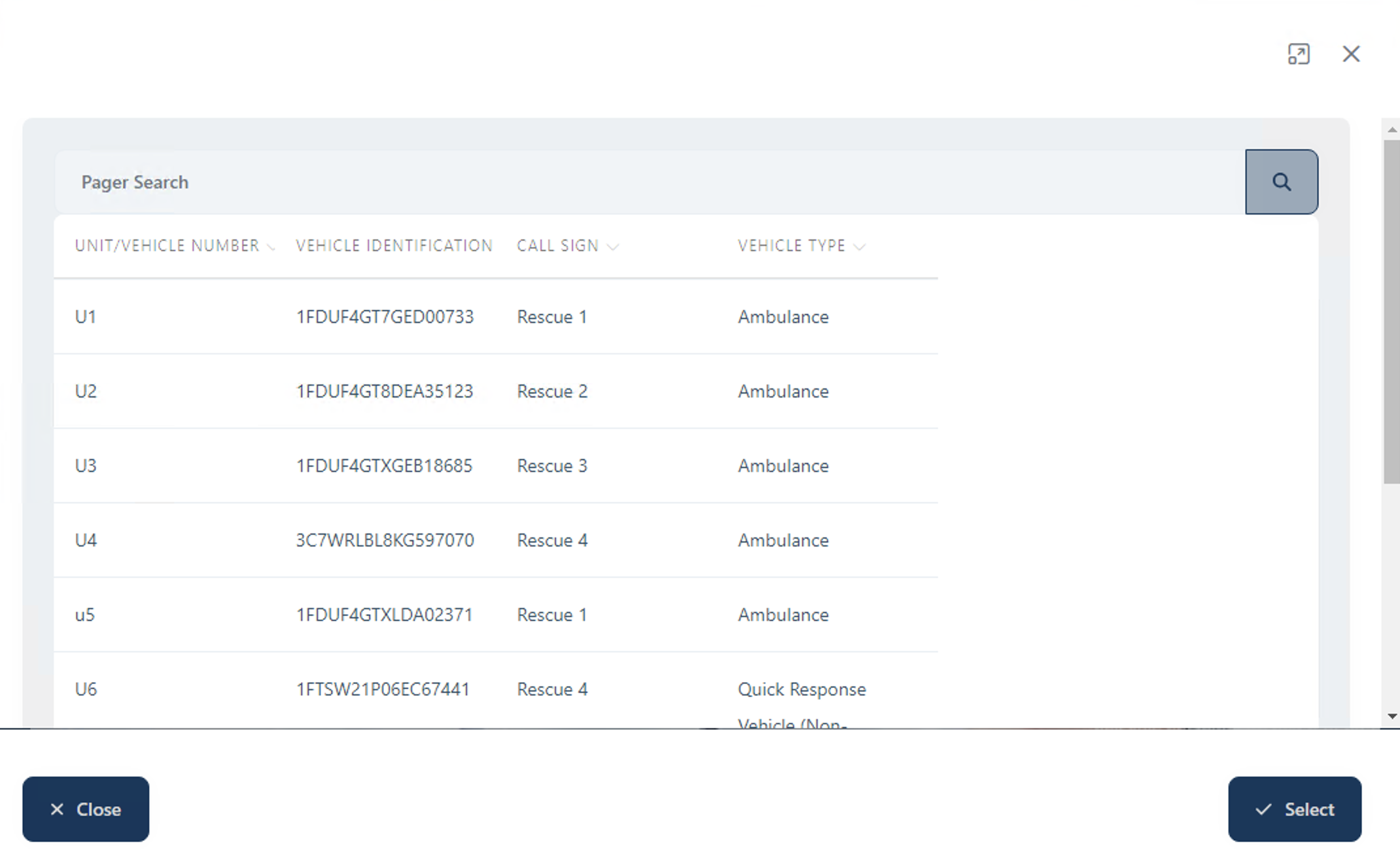Click the vertical scrollbar thumb
The height and width of the screenshot is (850, 1400).
[1391, 311]
